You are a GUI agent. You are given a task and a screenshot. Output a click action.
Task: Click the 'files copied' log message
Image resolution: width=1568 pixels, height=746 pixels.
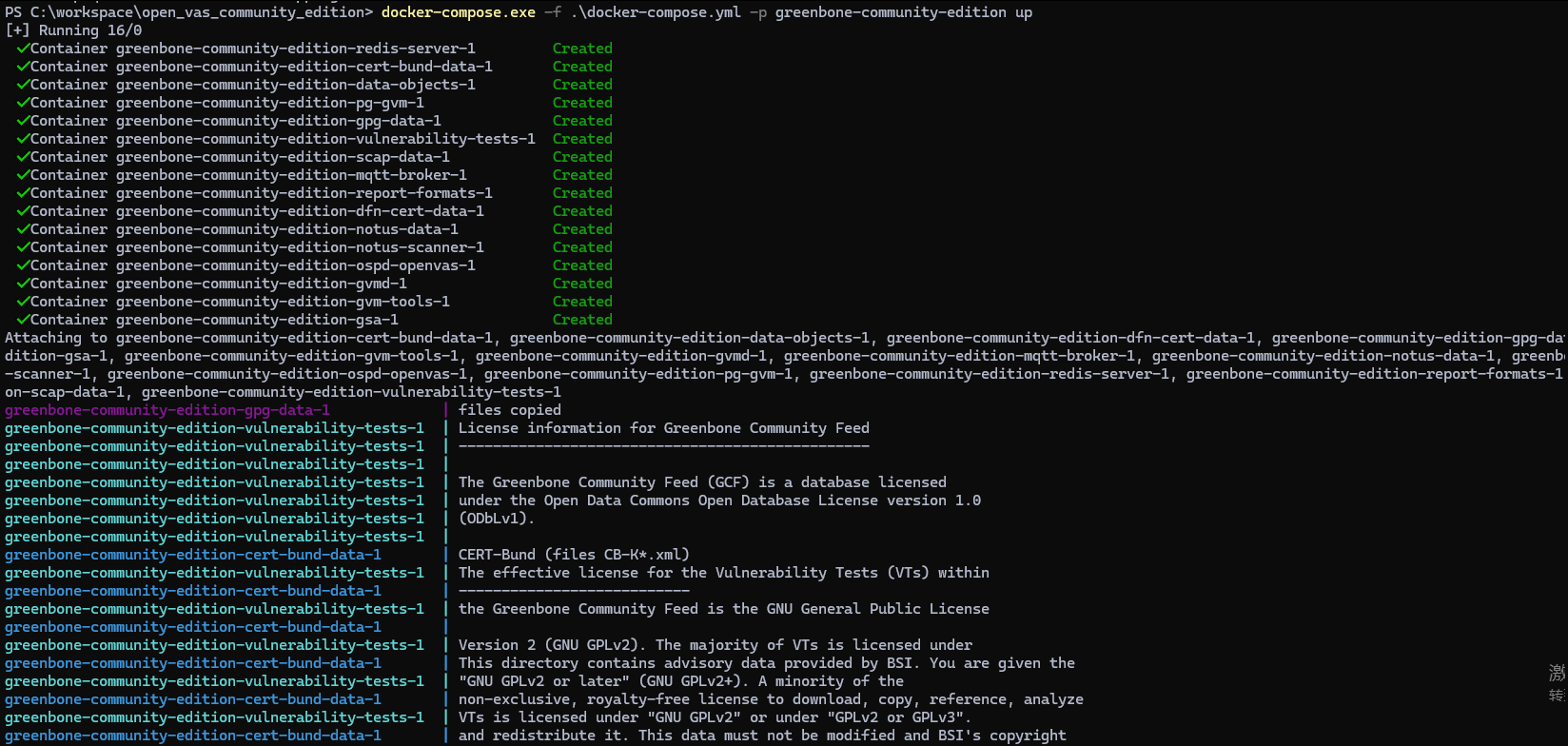509,410
